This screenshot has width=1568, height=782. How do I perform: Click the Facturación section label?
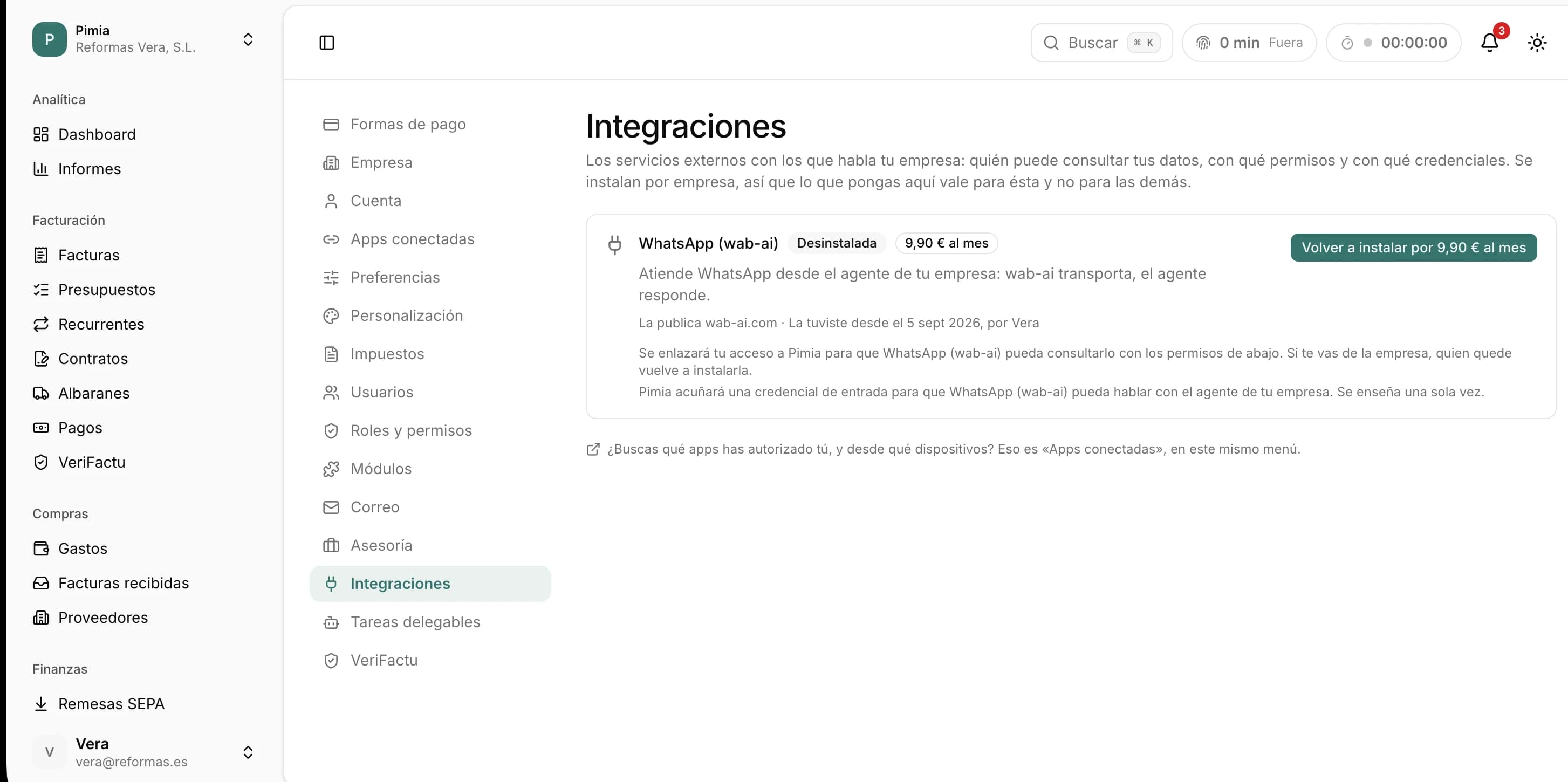point(69,220)
